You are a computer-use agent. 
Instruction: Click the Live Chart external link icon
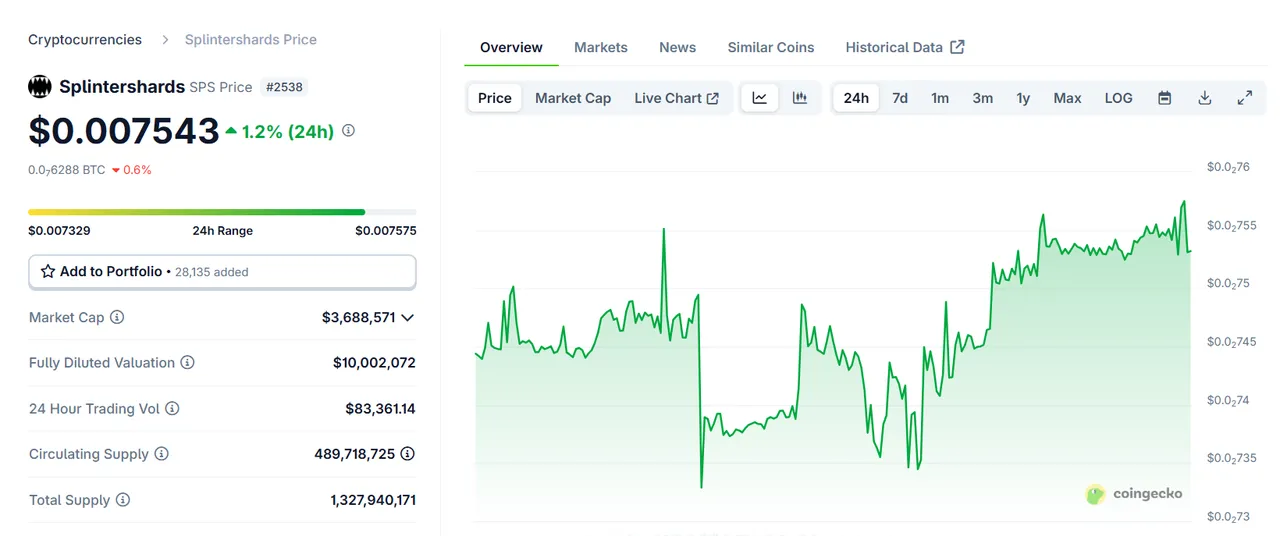(x=713, y=98)
